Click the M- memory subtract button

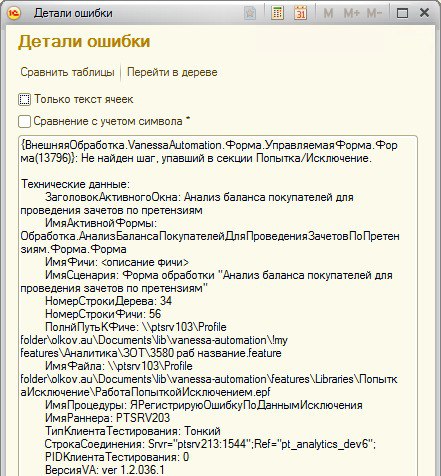tap(374, 13)
